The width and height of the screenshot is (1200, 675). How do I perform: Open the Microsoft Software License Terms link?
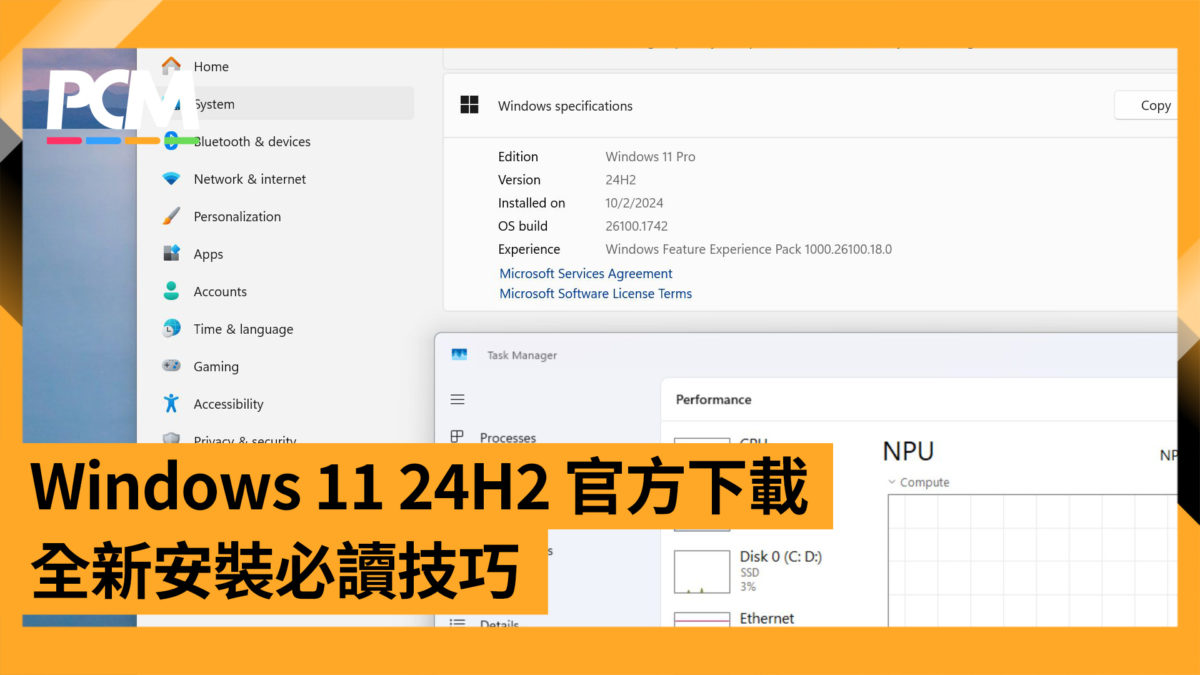click(x=595, y=293)
